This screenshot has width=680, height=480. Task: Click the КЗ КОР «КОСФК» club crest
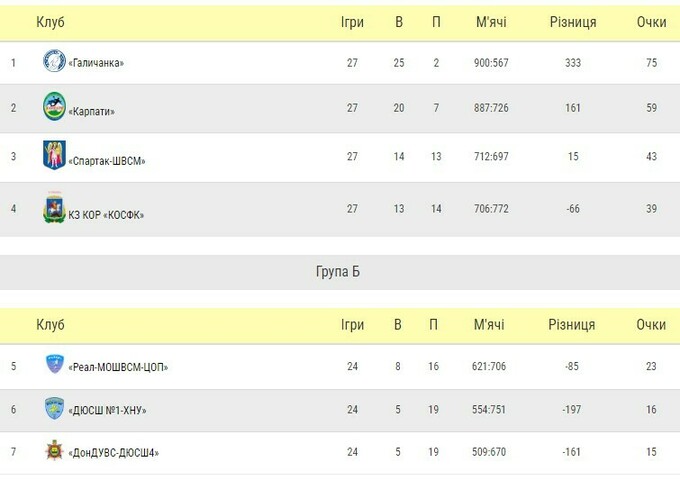(x=54, y=210)
